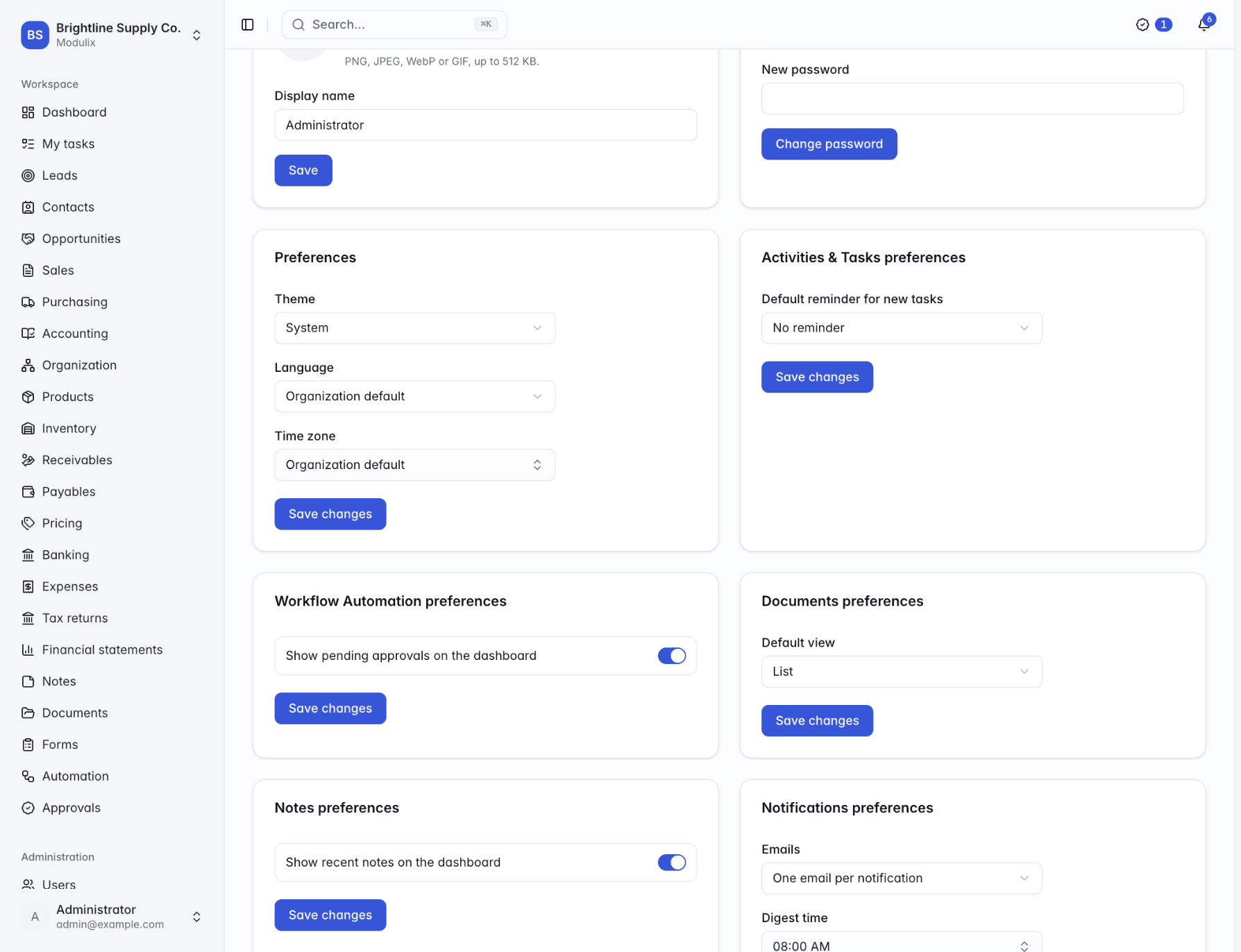The image size is (1241, 952).
Task: Click the Receivables icon
Action: [x=28, y=459]
